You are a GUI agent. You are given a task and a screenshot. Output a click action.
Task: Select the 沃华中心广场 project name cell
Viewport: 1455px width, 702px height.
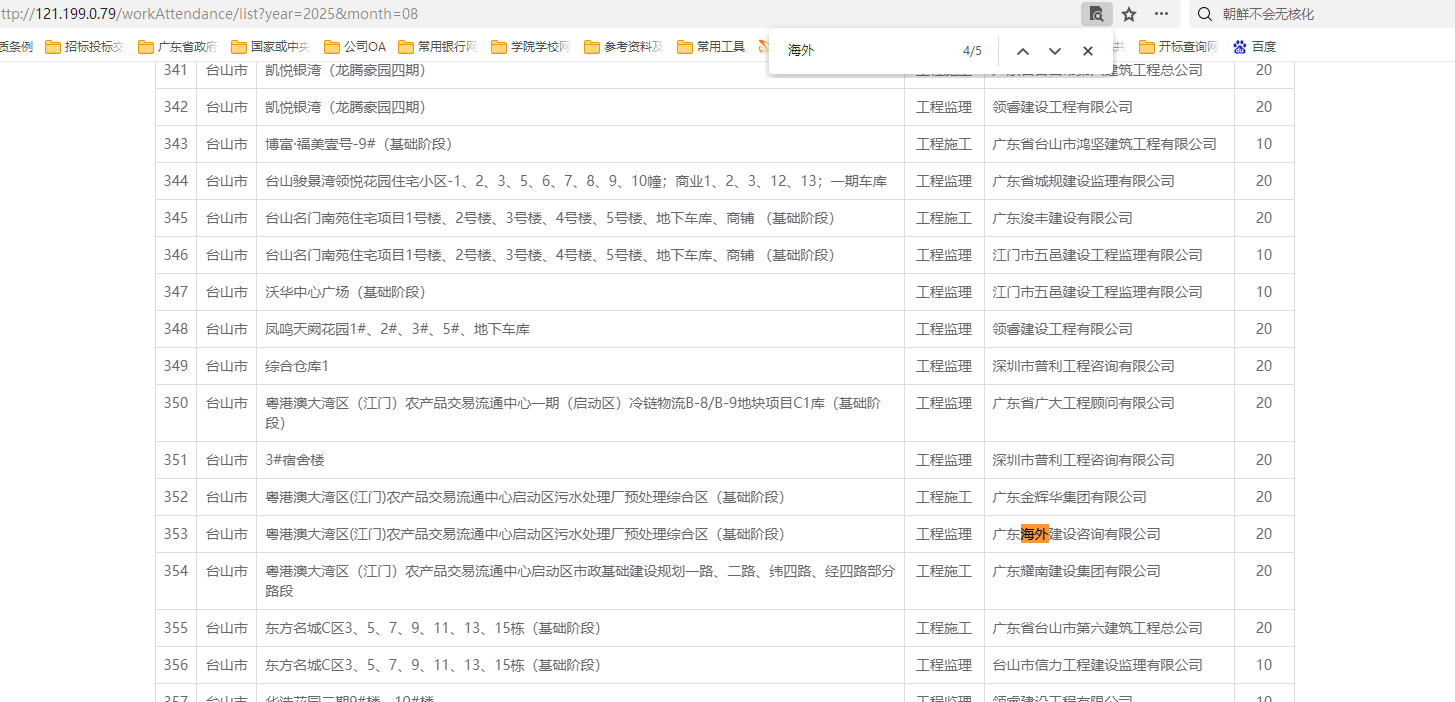(x=345, y=292)
